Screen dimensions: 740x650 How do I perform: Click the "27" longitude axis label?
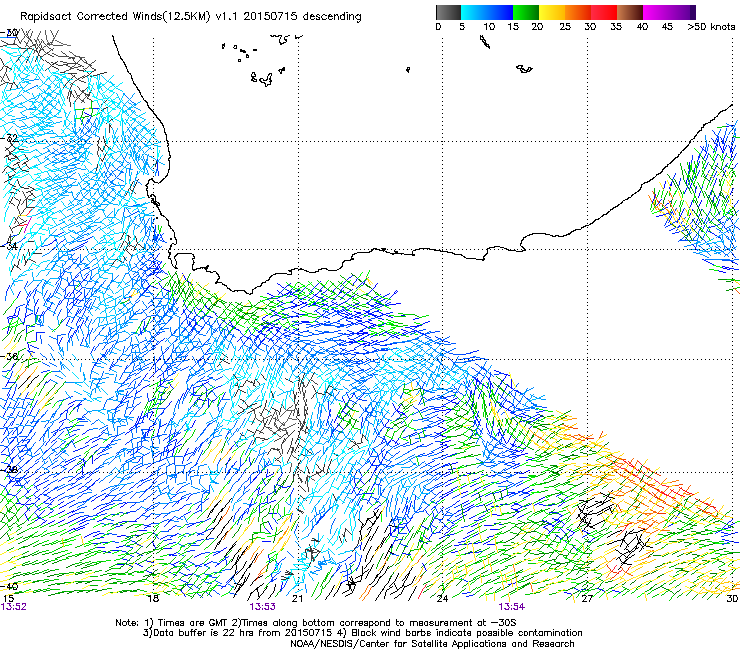(587, 599)
